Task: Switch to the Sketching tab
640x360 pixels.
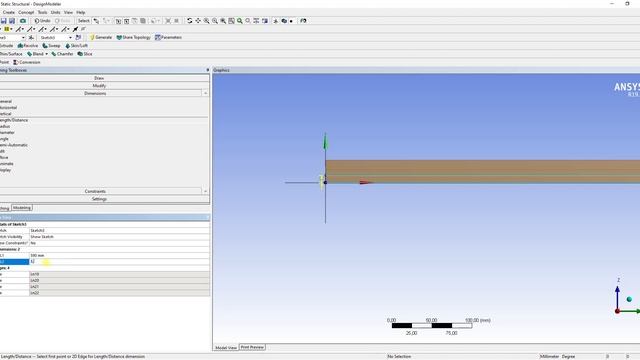Action: point(4,208)
